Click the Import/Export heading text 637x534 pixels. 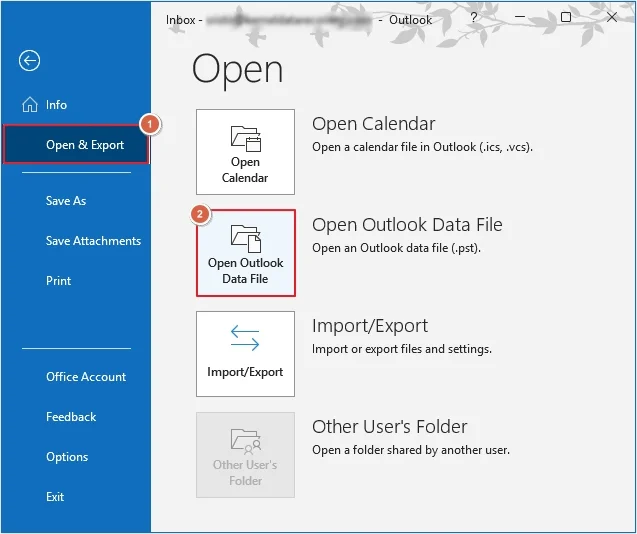(x=370, y=326)
